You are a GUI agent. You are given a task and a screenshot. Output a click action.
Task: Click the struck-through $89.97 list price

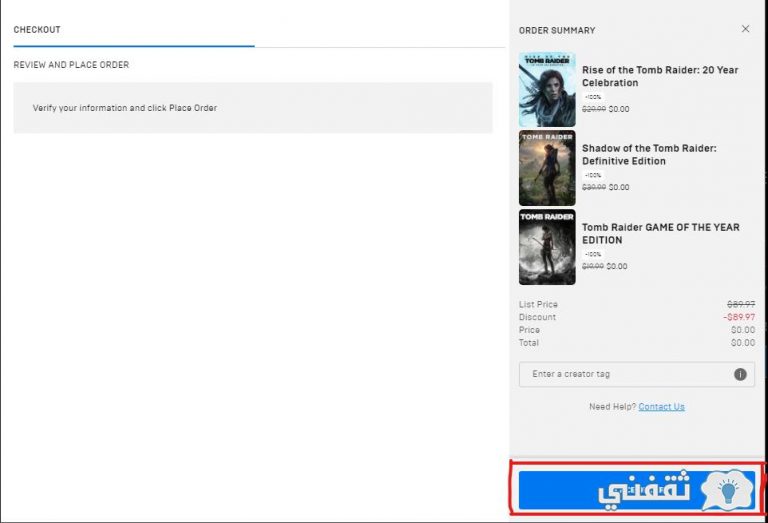[741, 304]
